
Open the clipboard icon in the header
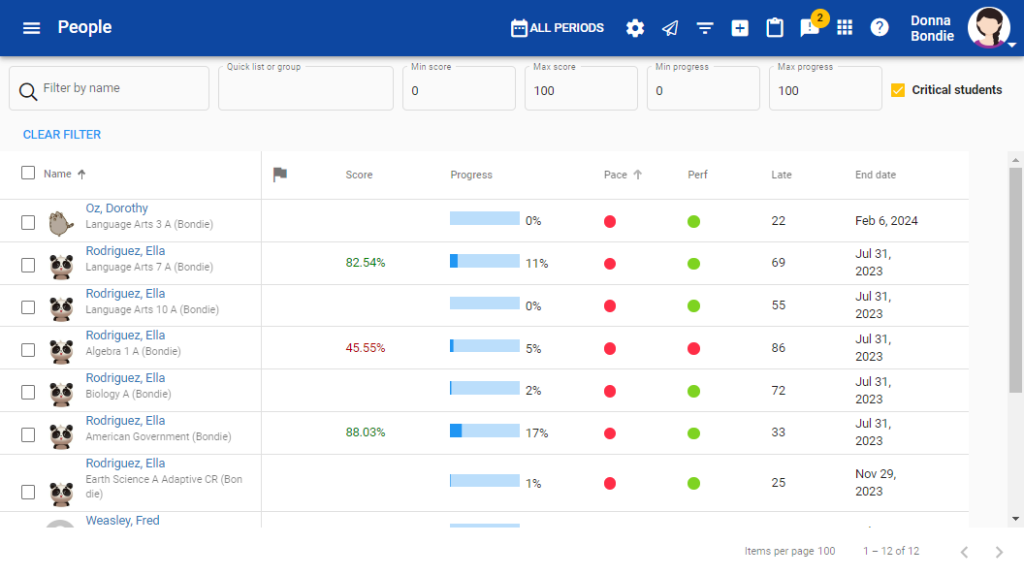pos(775,28)
